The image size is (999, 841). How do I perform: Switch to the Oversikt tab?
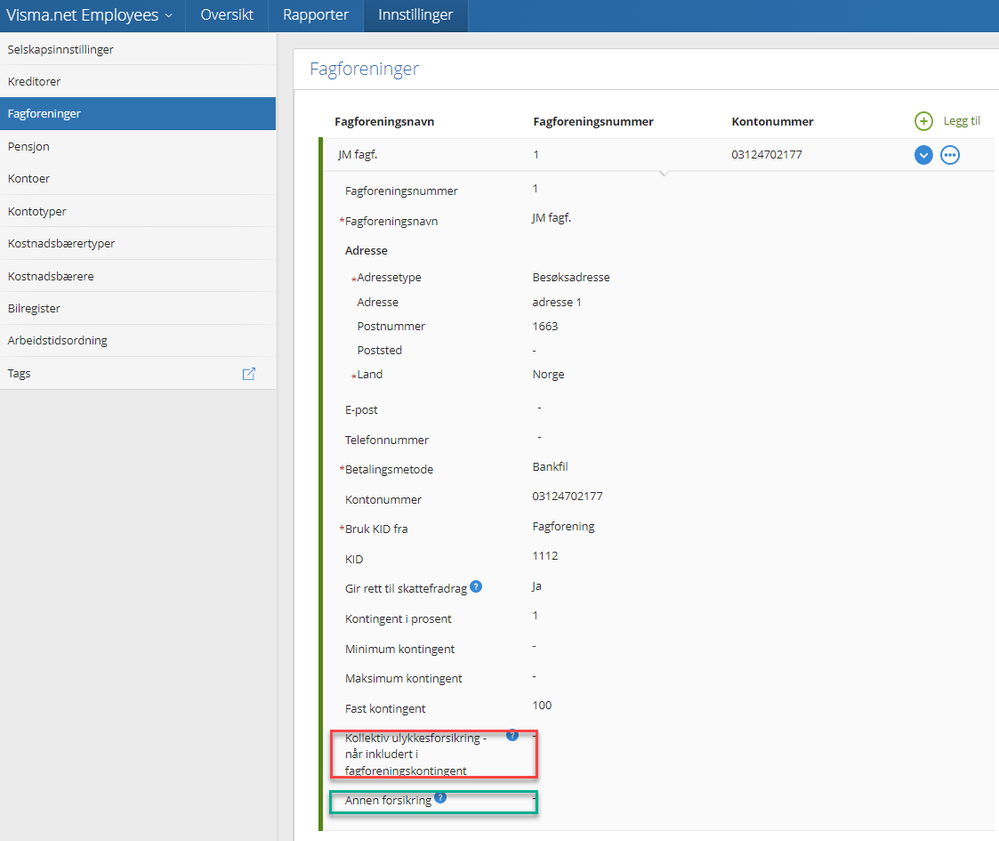click(x=227, y=15)
